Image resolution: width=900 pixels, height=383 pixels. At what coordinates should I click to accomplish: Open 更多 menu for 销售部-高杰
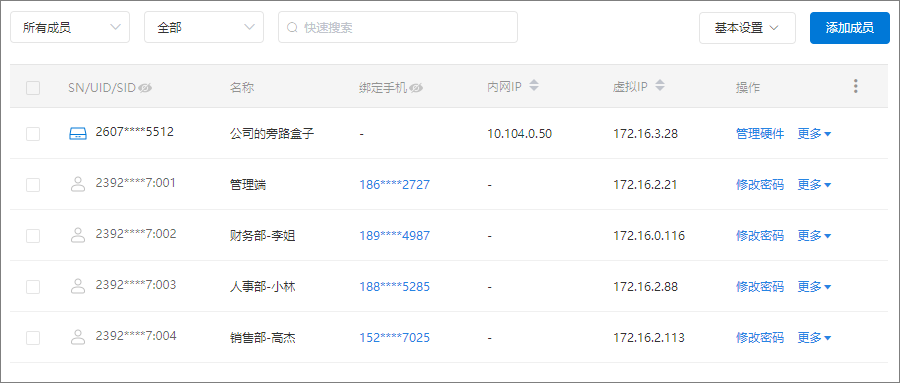(814, 338)
